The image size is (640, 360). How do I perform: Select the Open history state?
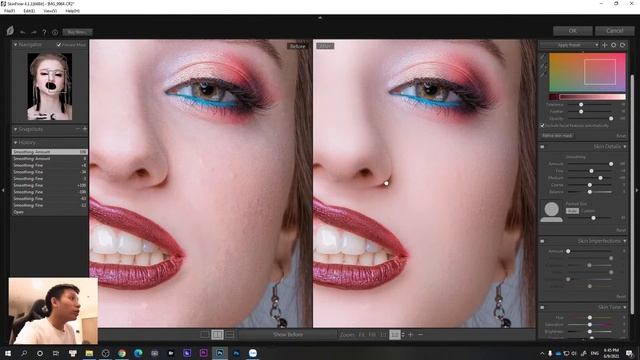tap(49, 212)
